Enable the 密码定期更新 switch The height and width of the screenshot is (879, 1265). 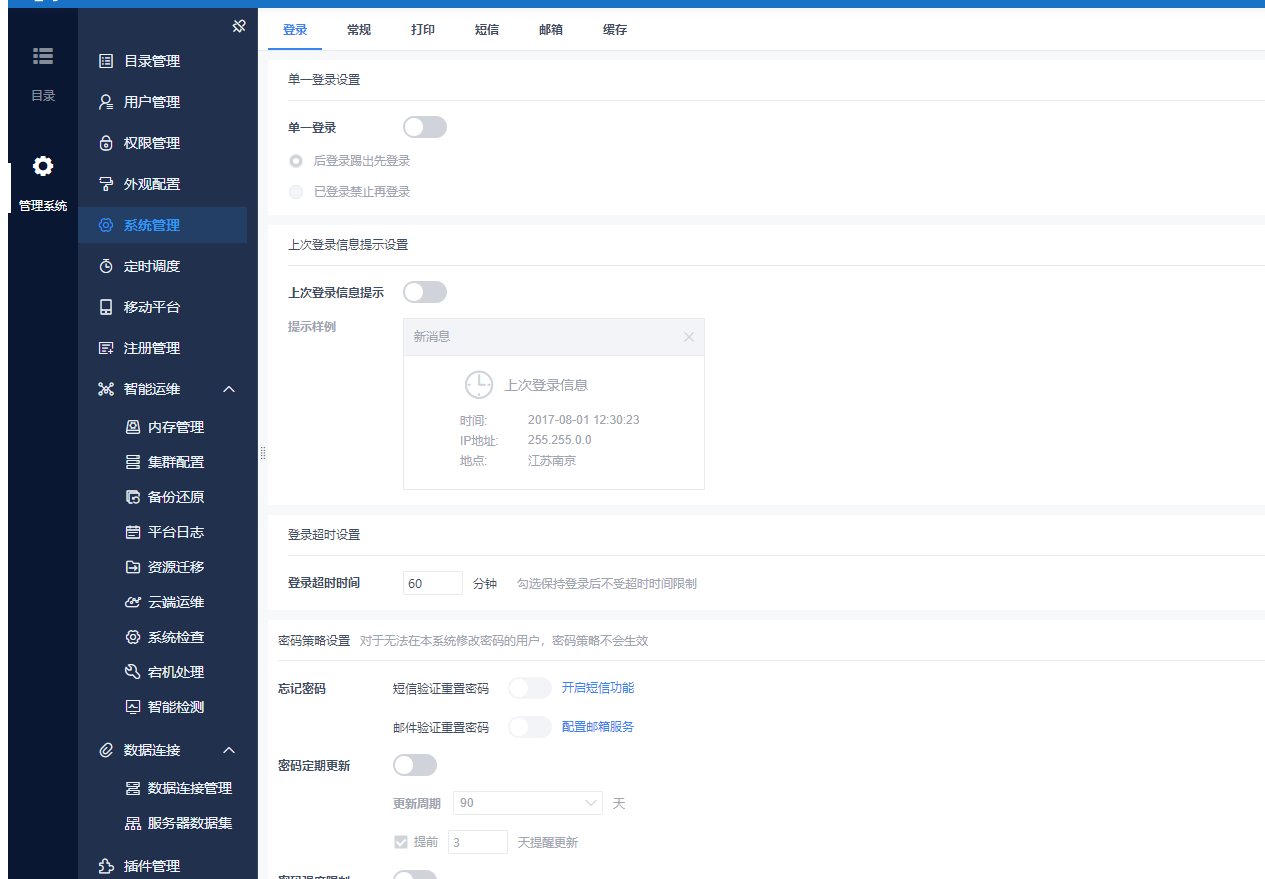415,765
